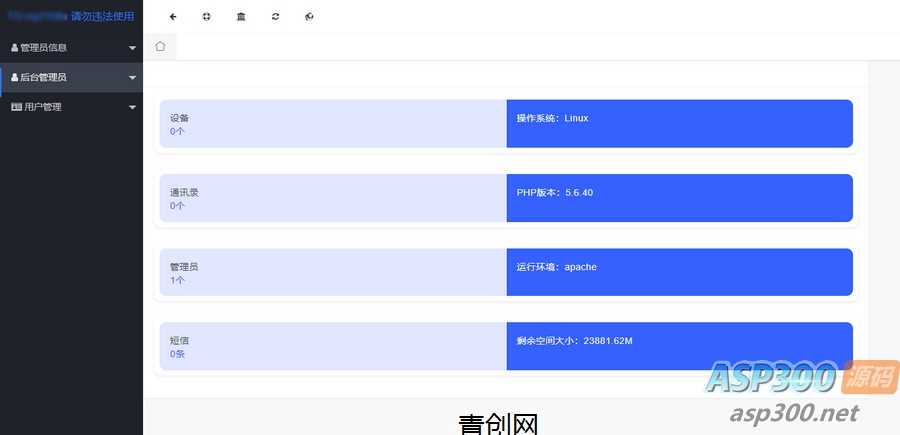Expand the 管理员信息 dropdown arrow

(x=133, y=48)
